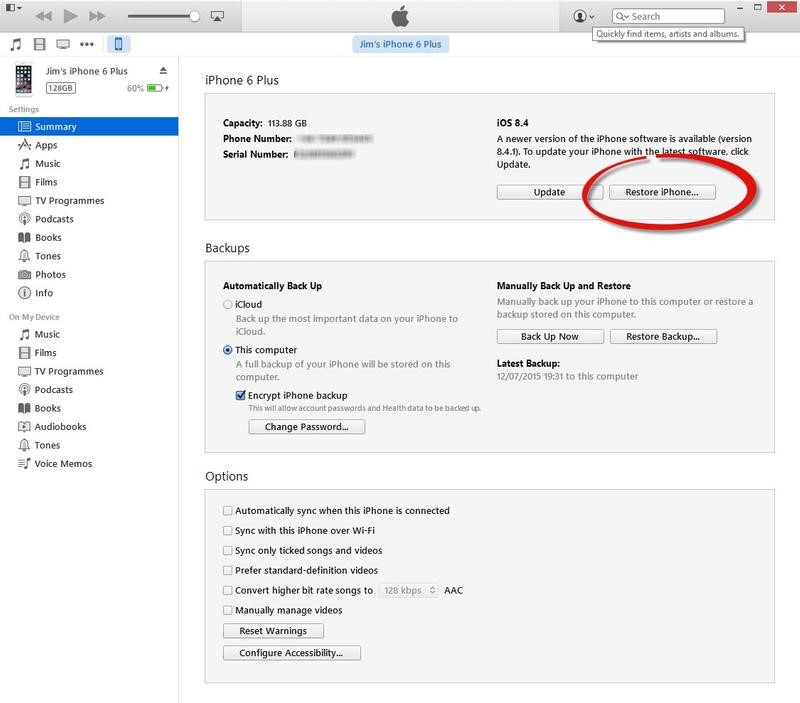The height and width of the screenshot is (703, 800).
Task: Click the Update button
Action: (x=549, y=192)
